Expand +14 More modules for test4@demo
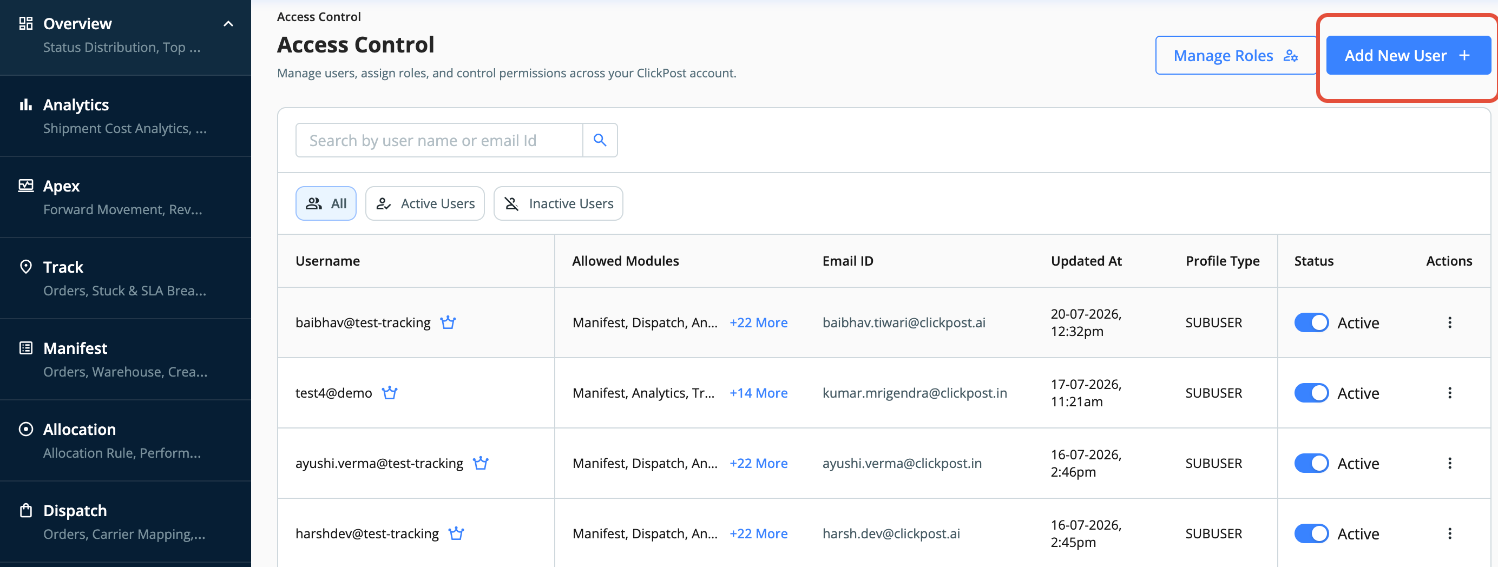 click(758, 393)
